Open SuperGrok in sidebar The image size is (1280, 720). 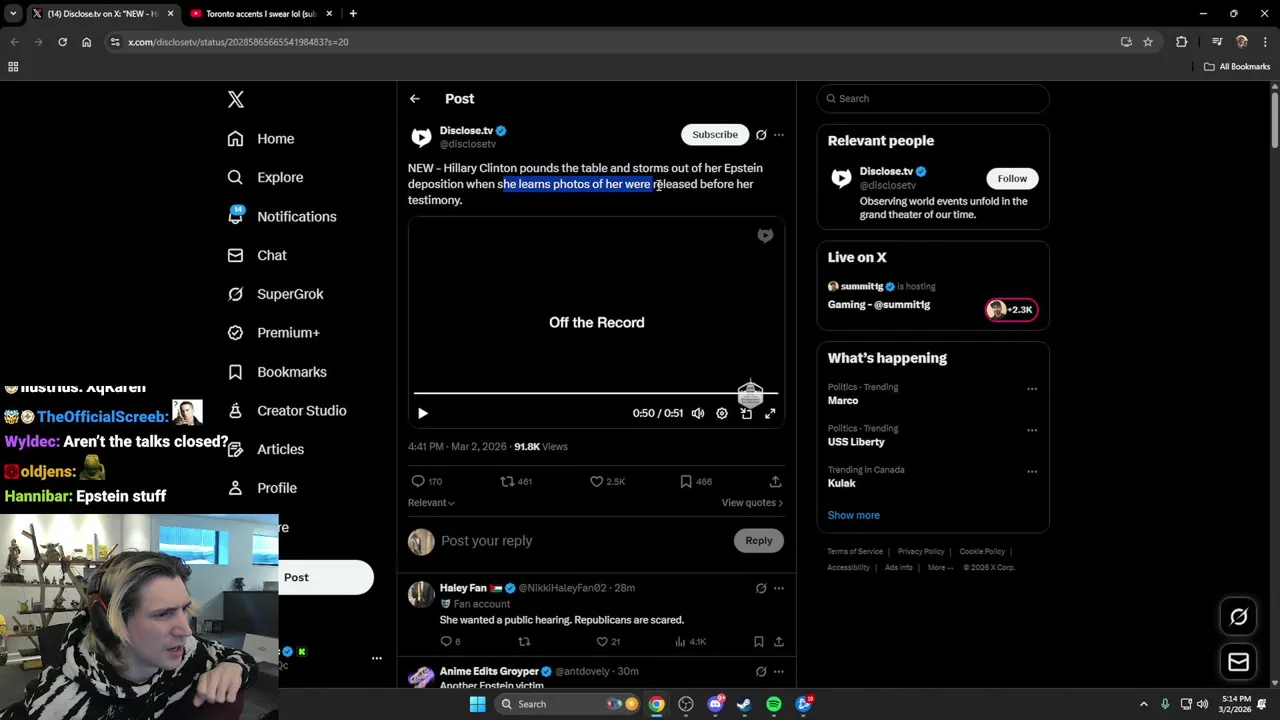tap(275, 294)
